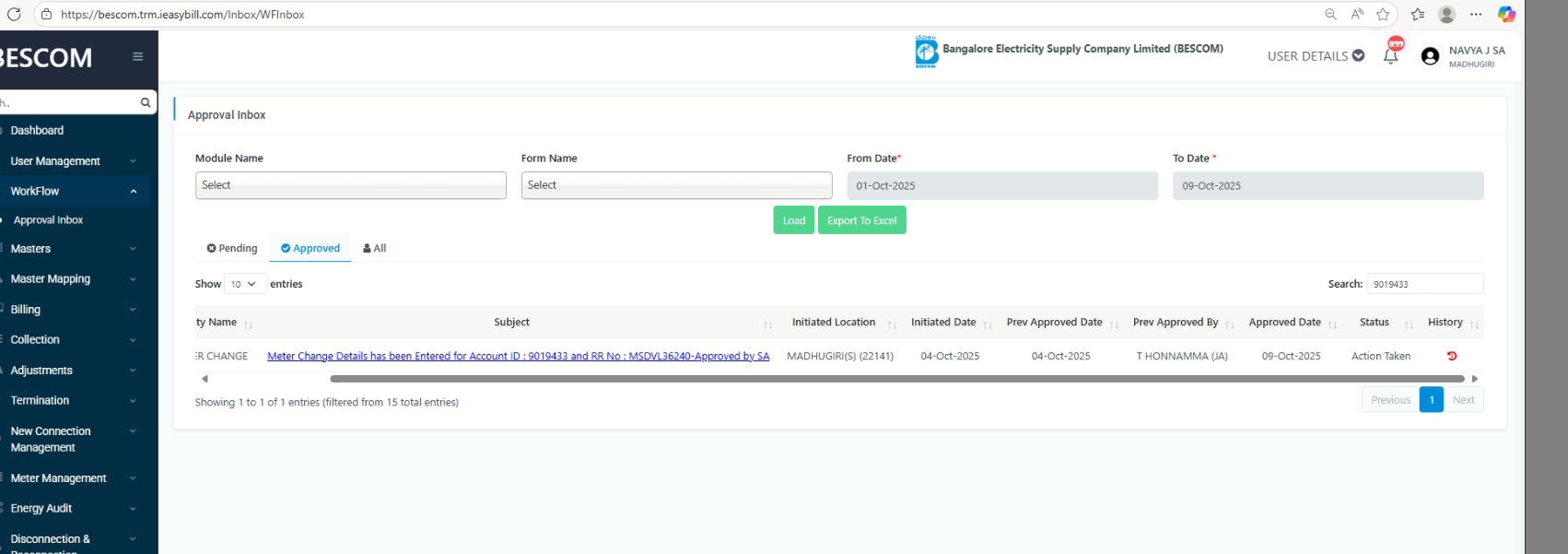Click table Search input box

tap(1425, 284)
